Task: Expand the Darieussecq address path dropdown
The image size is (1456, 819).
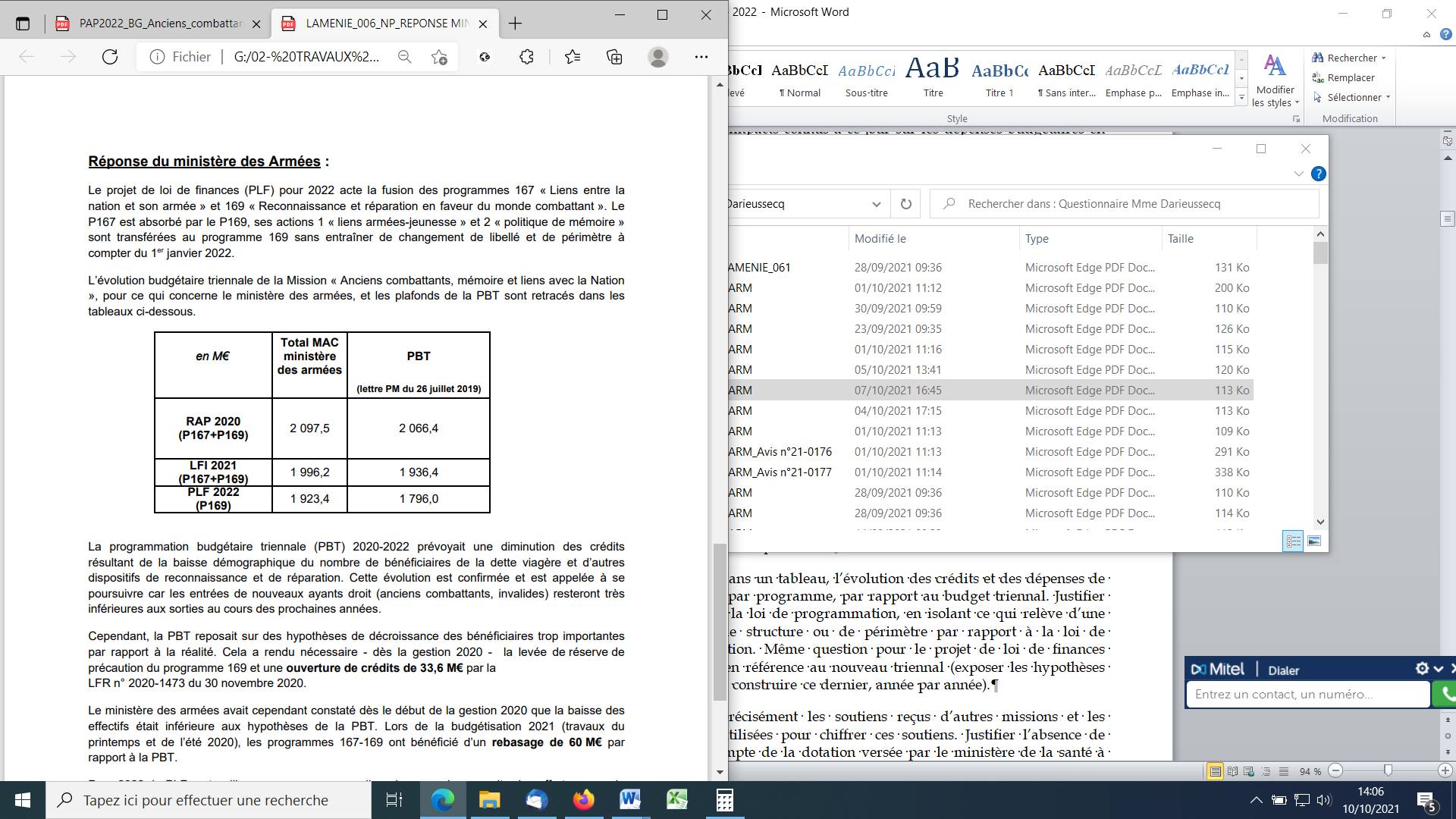Action: (876, 204)
